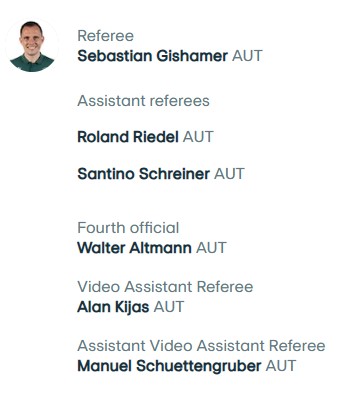Select the AUT code beside Santino Schreiner
This screenshot has width=360, height=408.
click(229, 174)
